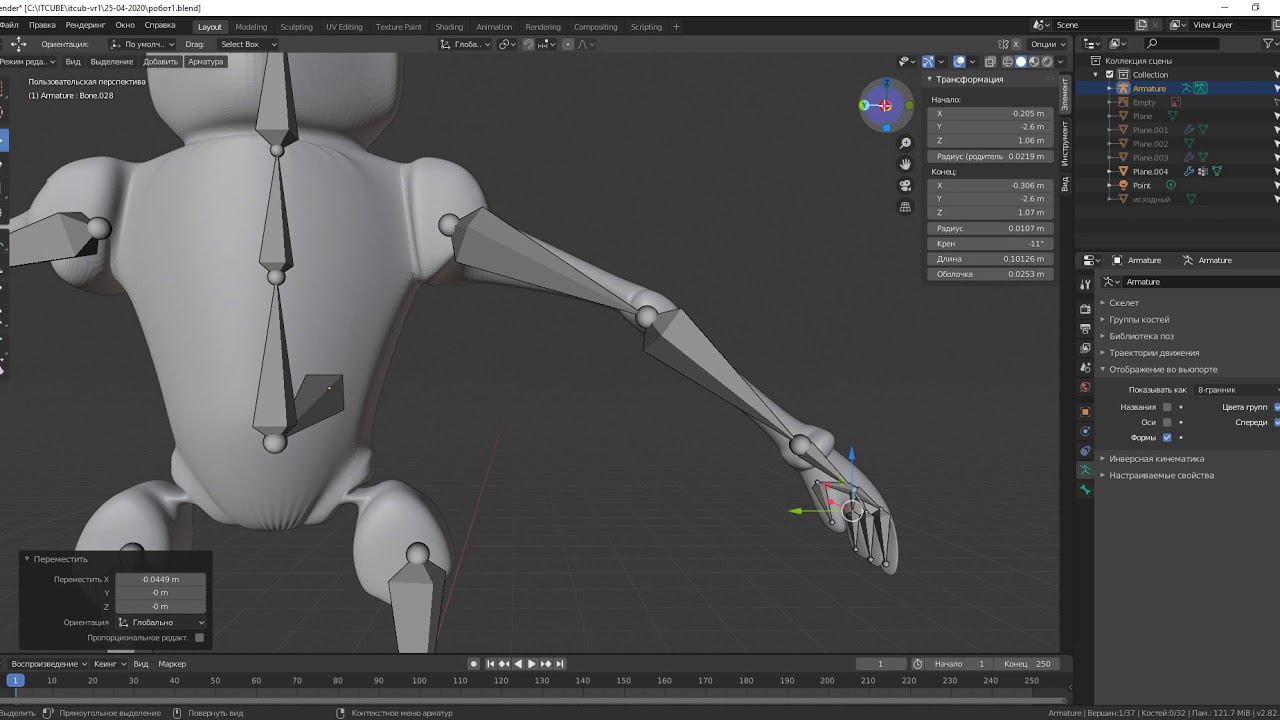
Task: Select Plane.004 in the outliner
Action: (1150, 172)
